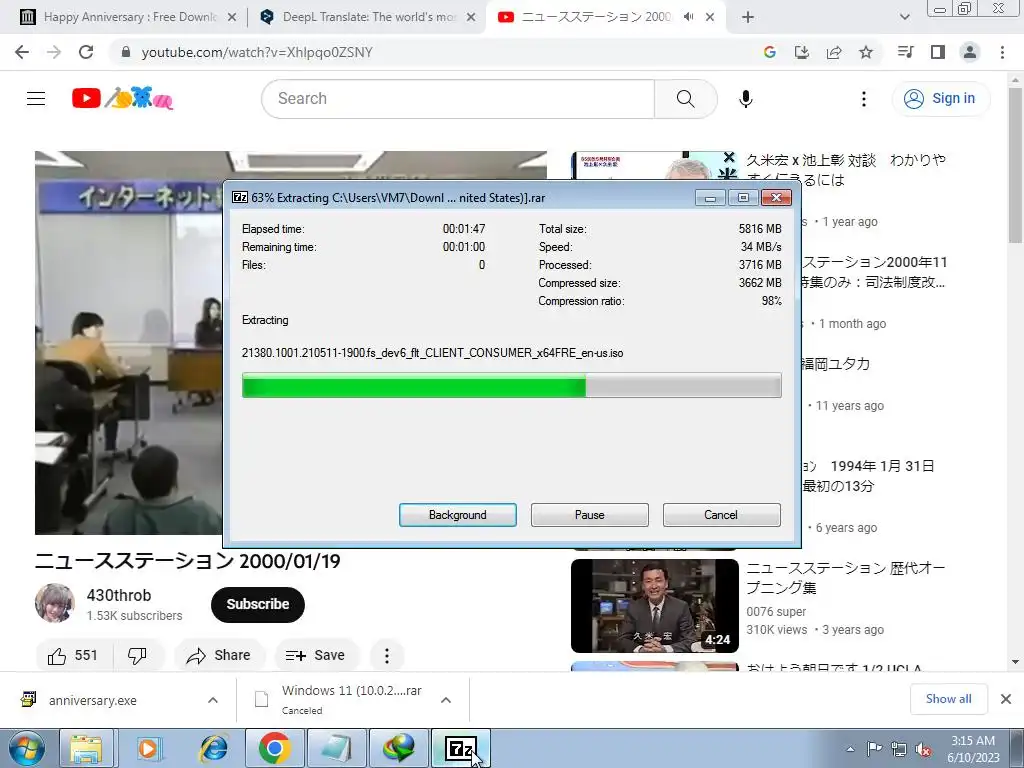Open ニュースステーション 歴代オープニング集 thumbnail
This screenshot has height=768, width=1024.
(654, 605)
